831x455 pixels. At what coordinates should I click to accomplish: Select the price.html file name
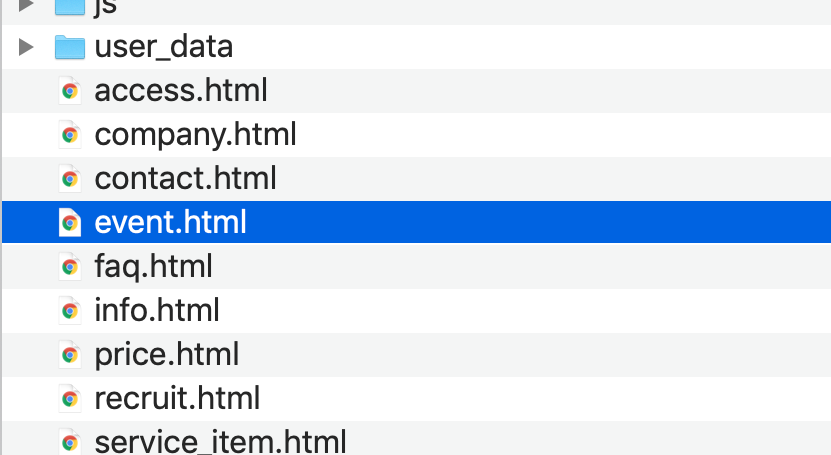tap(166, 355)
